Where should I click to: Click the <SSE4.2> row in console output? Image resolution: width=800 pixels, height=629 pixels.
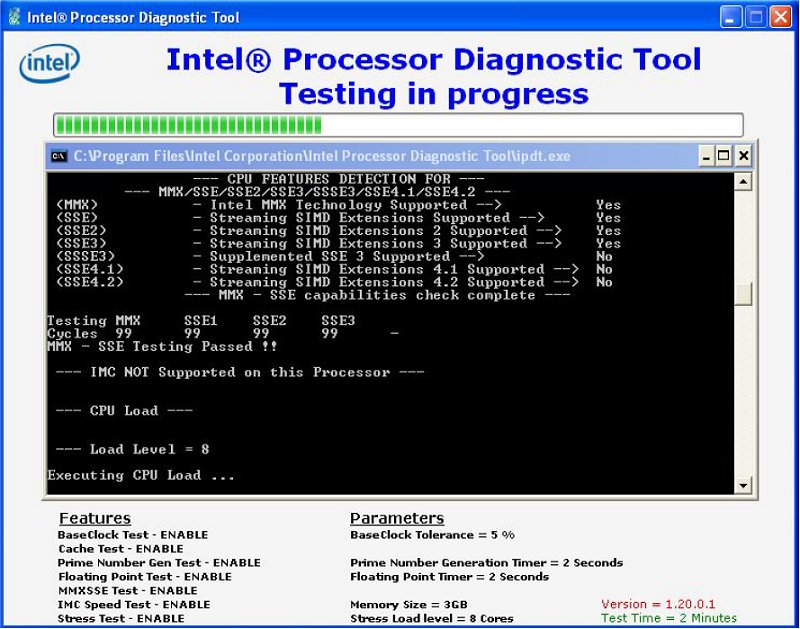[334, 282]
